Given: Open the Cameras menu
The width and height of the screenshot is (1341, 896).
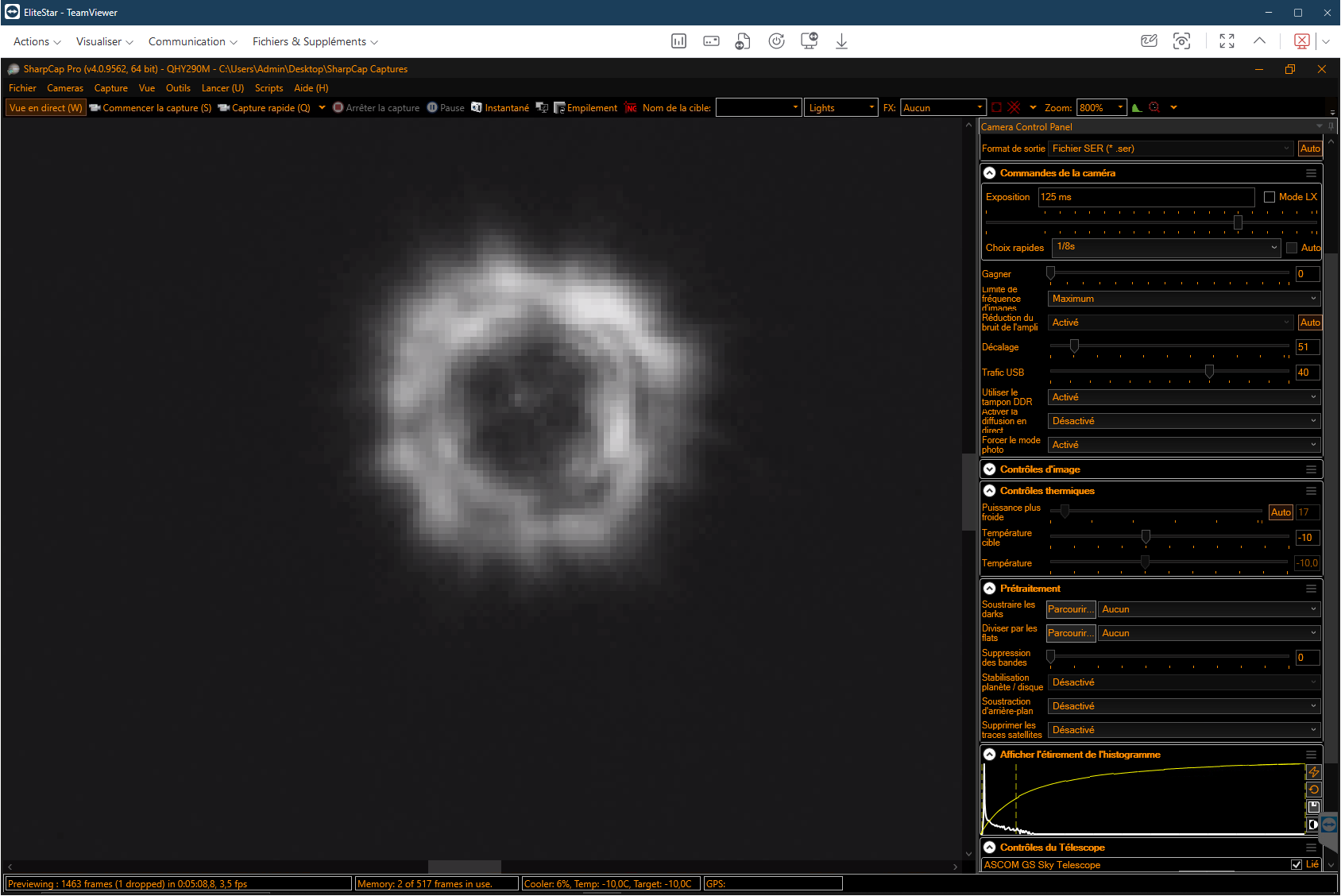Looking at the screenshot, I should 65,88.
